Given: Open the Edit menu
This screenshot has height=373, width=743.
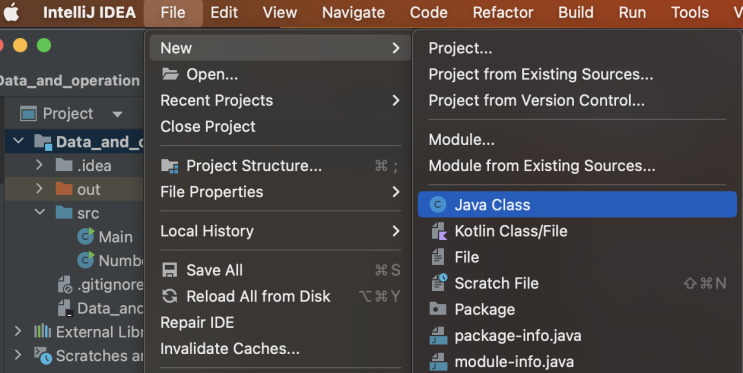Looking at the screenshot, I should (224, 12).
